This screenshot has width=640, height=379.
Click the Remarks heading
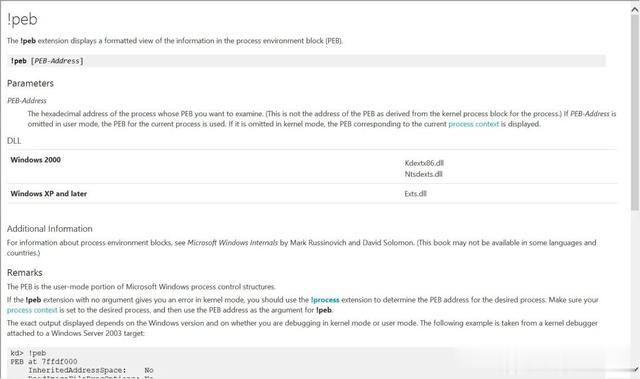(x=24, y=273)
